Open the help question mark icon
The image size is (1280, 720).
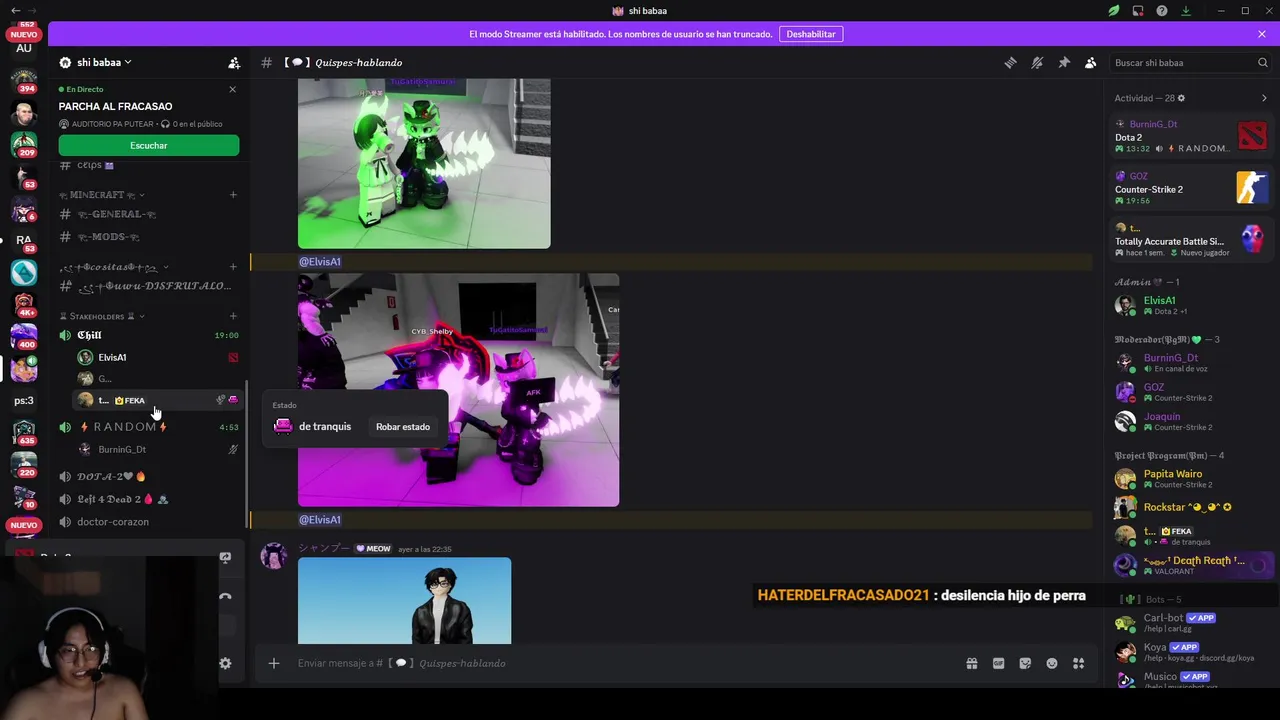[x=1162, y=11]
